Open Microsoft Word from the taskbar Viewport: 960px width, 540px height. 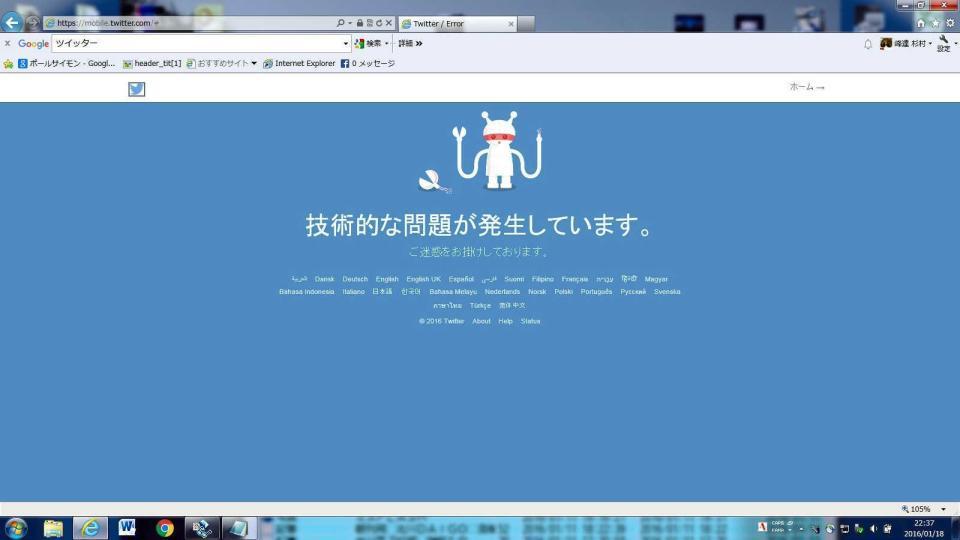127,528
